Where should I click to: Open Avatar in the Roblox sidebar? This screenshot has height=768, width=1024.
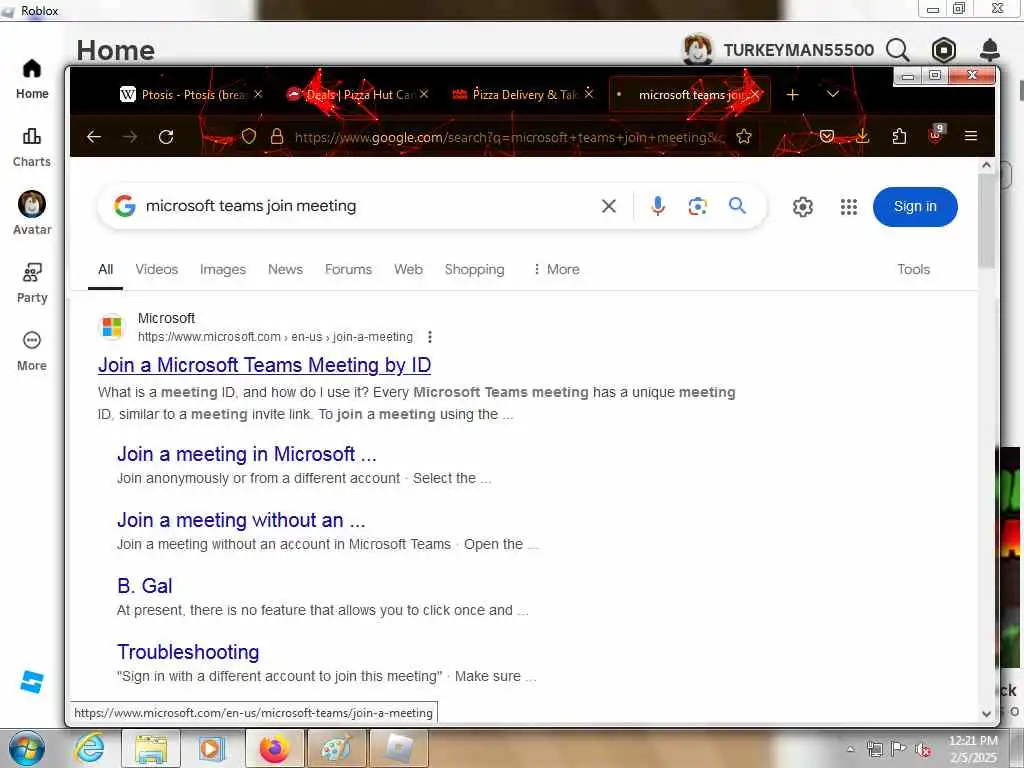point(32,214)
